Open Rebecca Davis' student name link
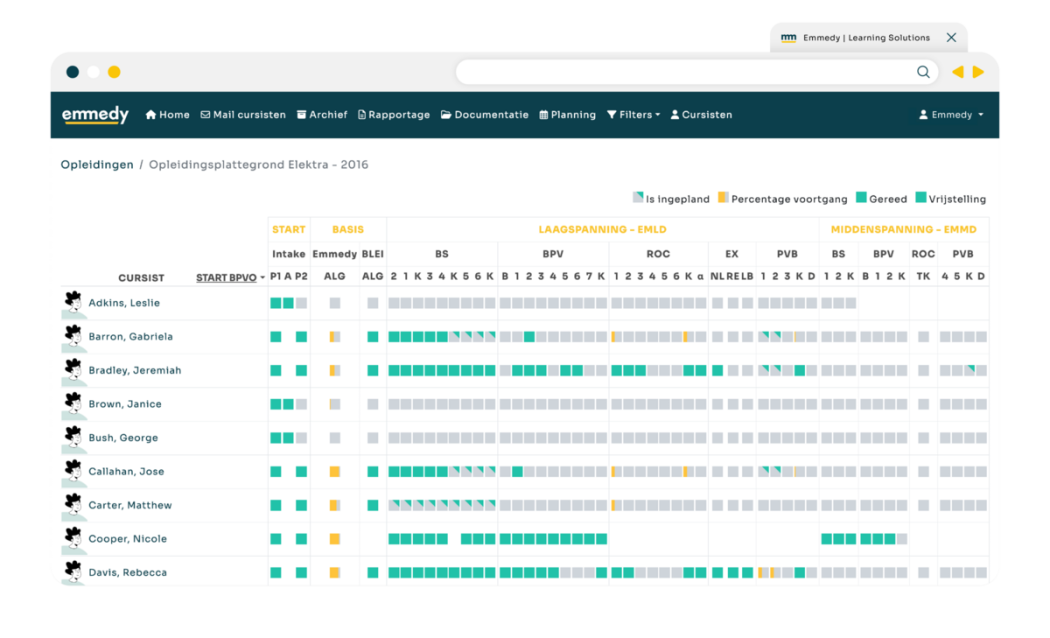Screen dimensions: 1050x638 [127, 573]
